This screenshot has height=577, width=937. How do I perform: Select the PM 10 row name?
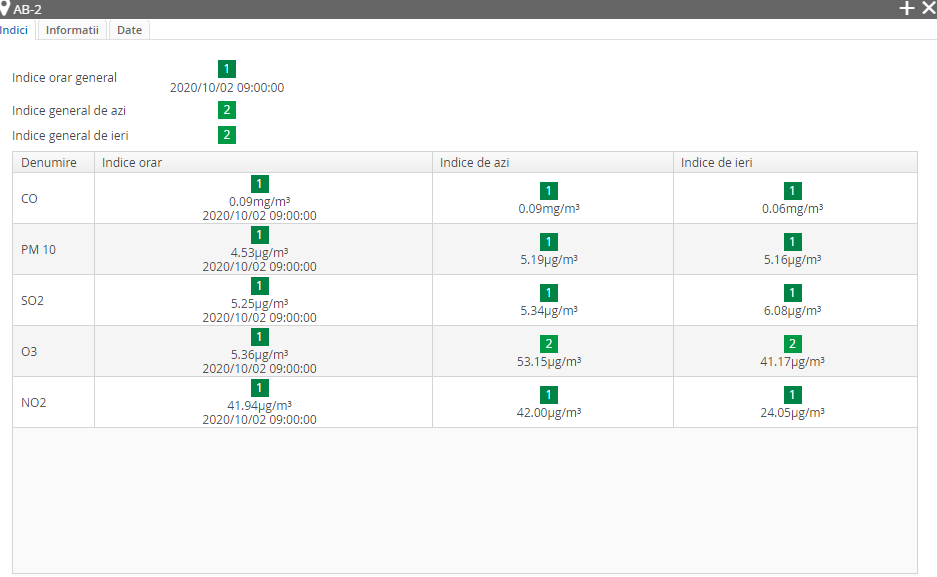click(38, 250)
